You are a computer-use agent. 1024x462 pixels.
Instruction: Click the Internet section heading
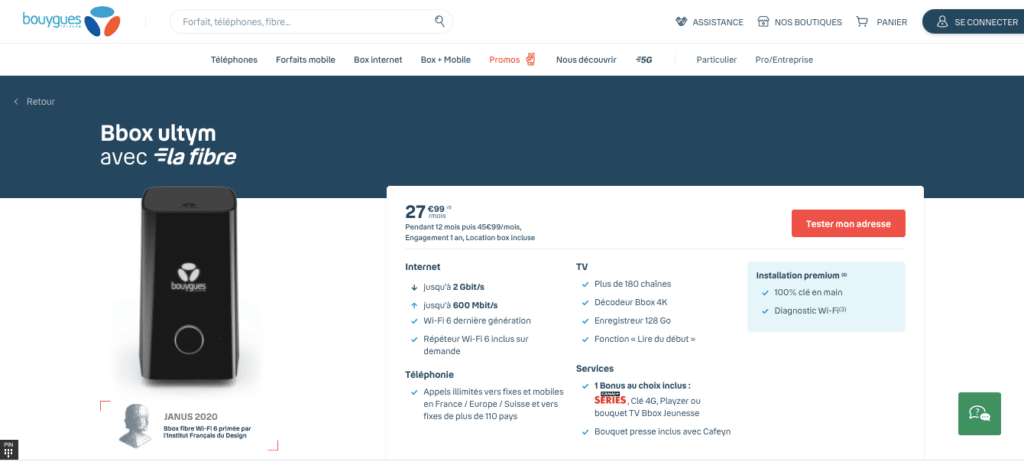pos(423,267)
